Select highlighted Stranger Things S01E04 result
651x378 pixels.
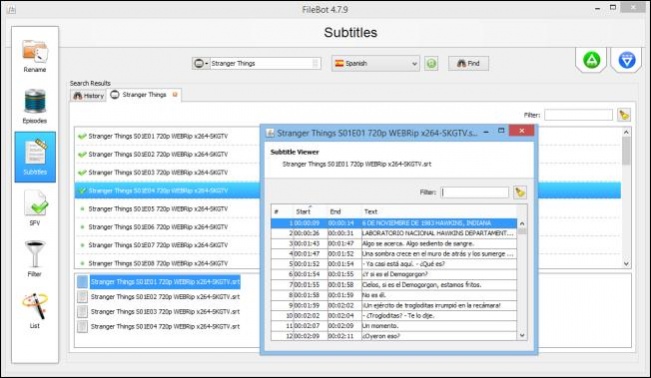(x=168, y=191)
